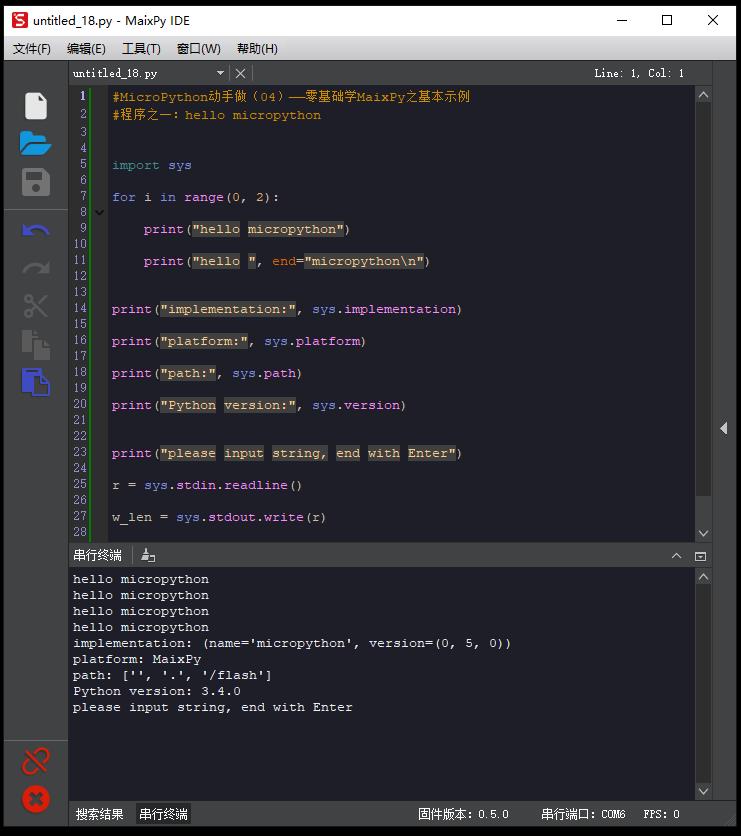Image resolution: width=741 pixels, height=836 pixels.
Task: Create a new file with the blank page icon
Action: click(36, 106)
